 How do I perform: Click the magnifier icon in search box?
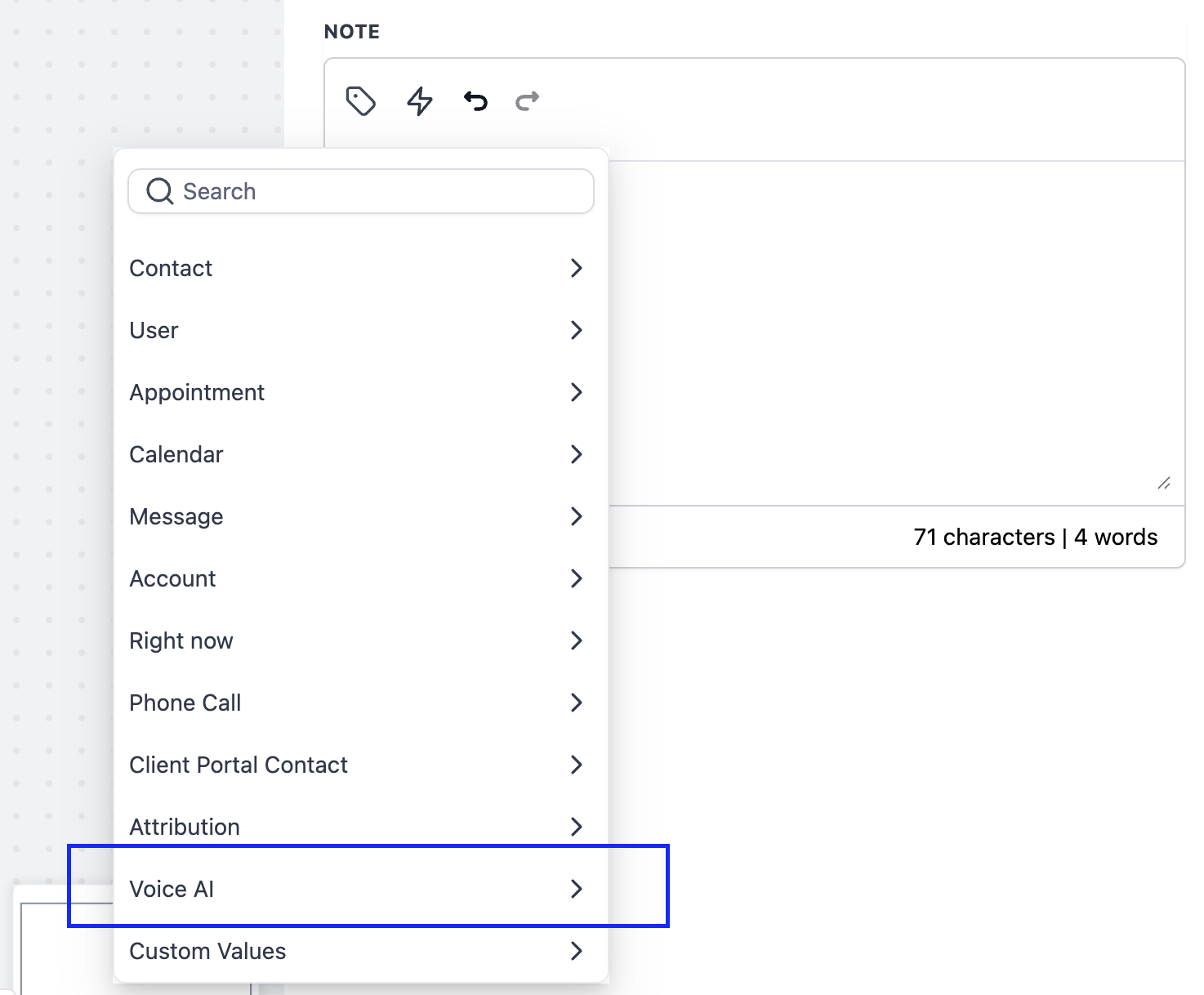pos(159,191)
